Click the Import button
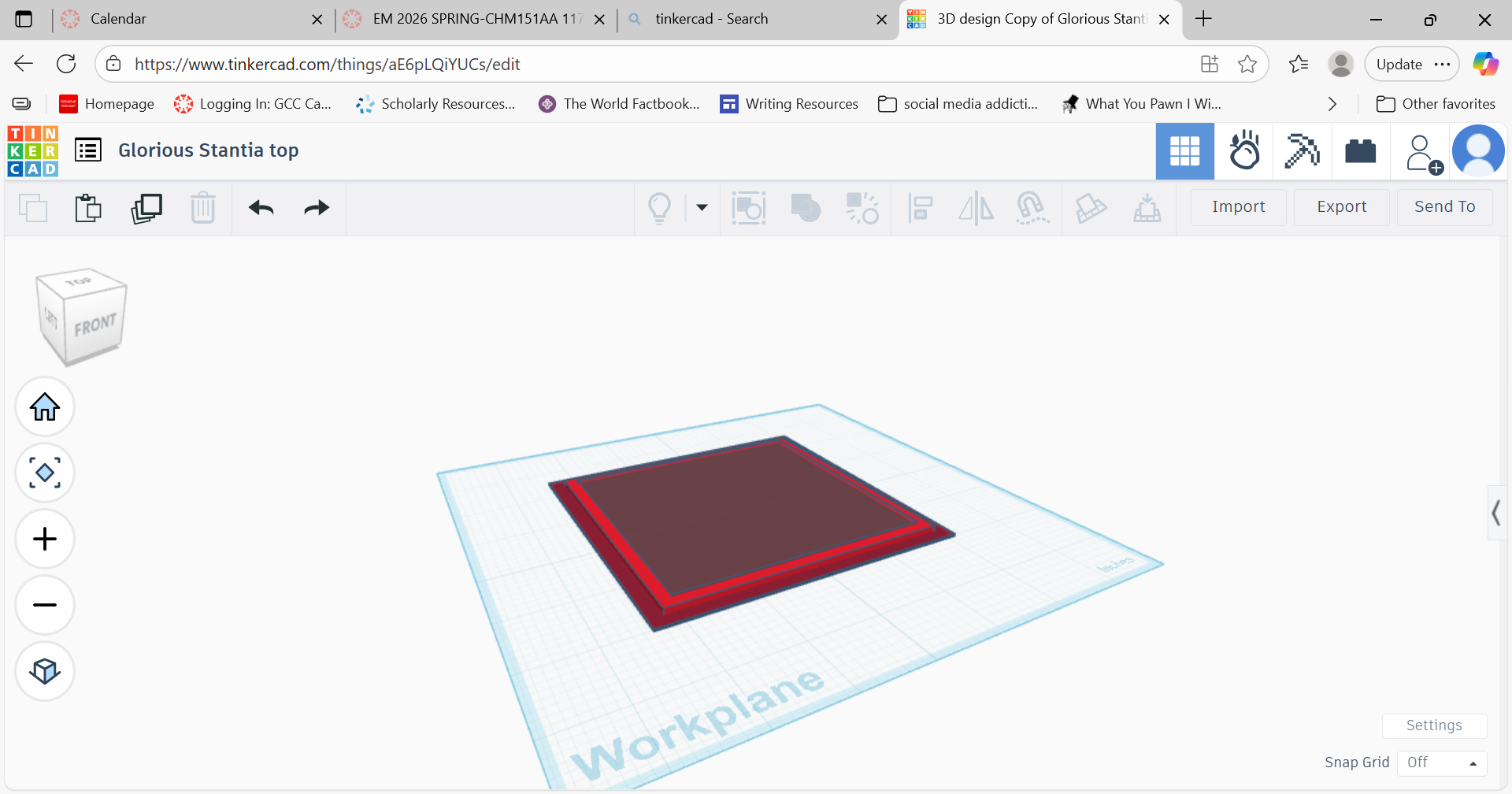 1238,206
